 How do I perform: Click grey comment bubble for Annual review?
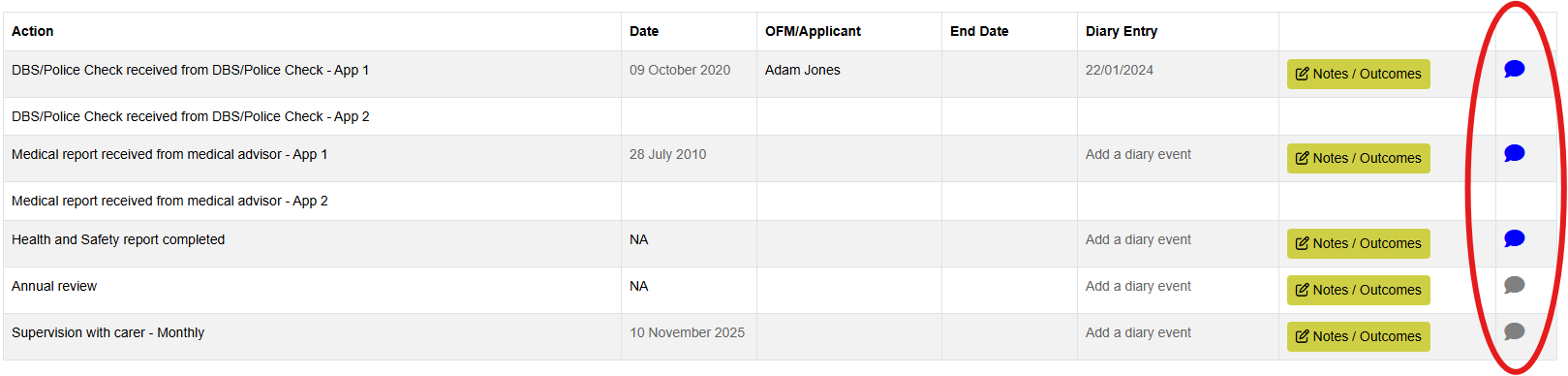tap(1515, 285)
